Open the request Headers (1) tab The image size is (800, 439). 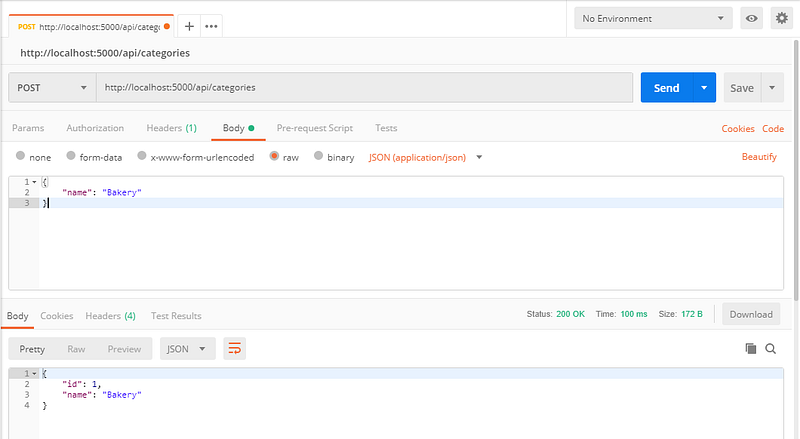(171, 128)
